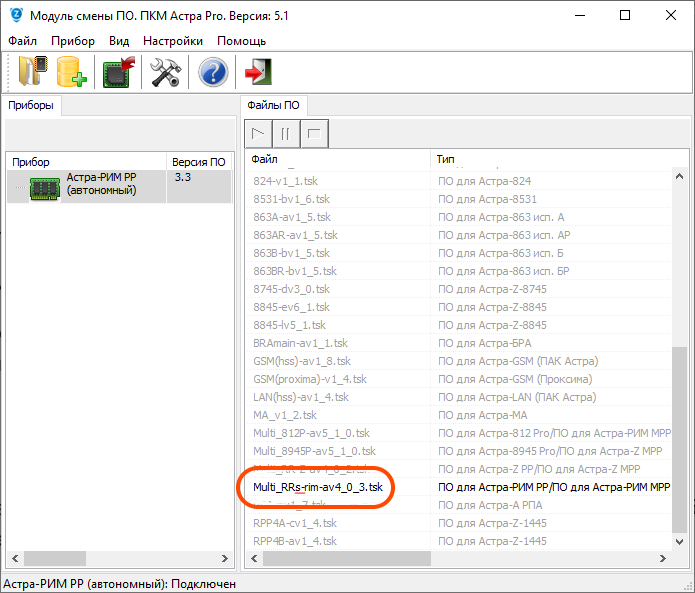The image size is (695, 593).
Task: Click the blue help question mark icon
Action: 213,72
